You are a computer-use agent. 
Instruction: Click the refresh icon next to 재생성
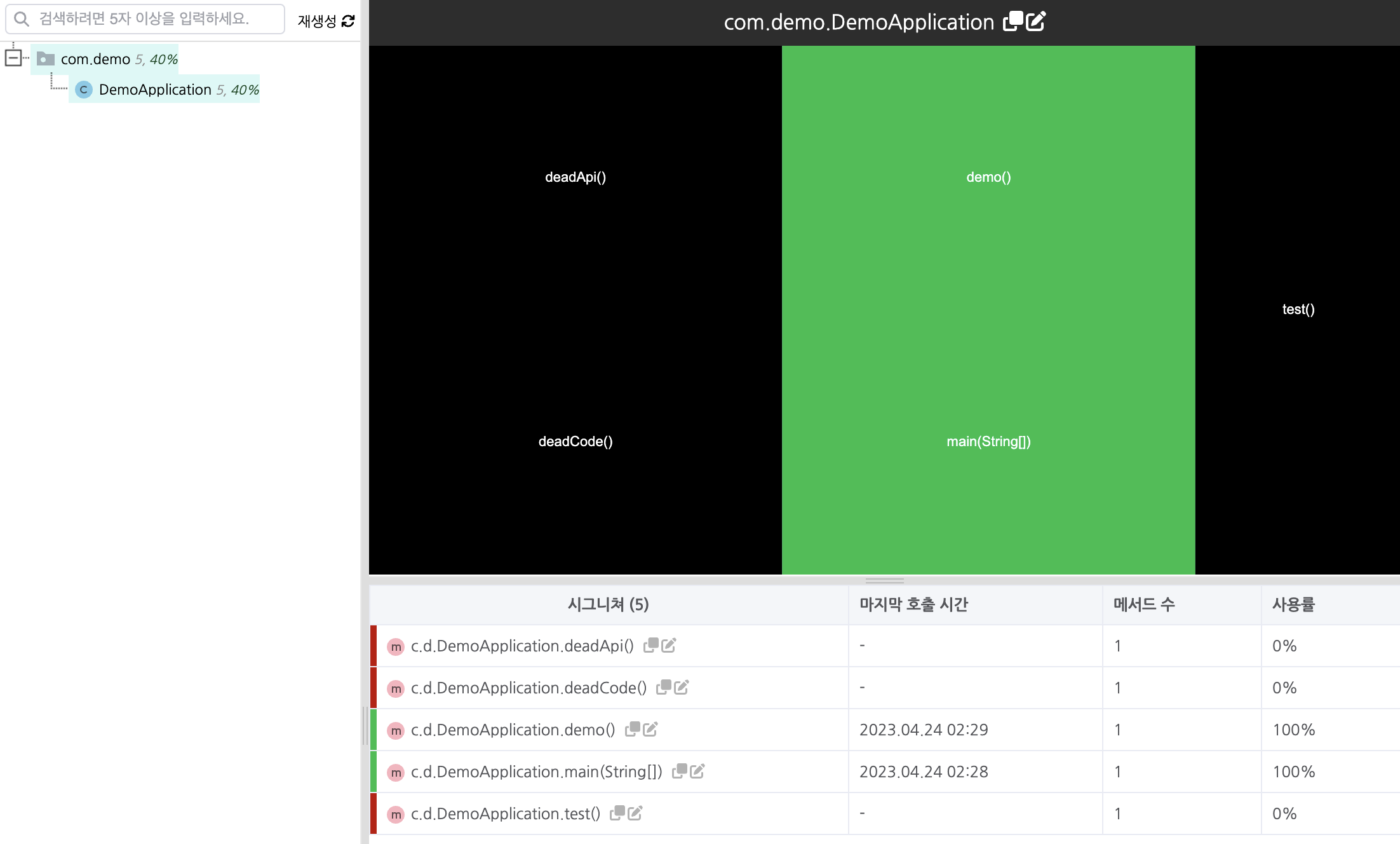(x=348, y=21)
